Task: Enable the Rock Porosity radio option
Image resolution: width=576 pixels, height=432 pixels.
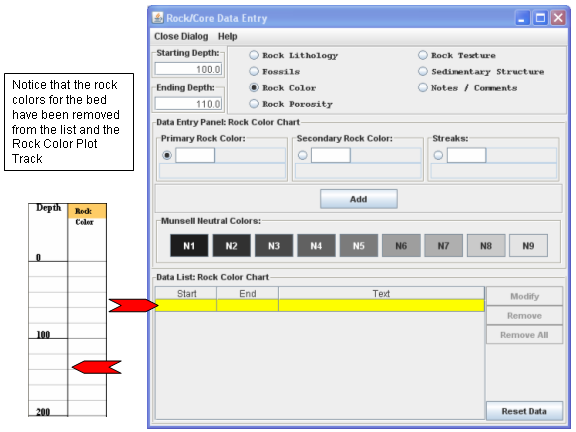Action: point(254,104)
